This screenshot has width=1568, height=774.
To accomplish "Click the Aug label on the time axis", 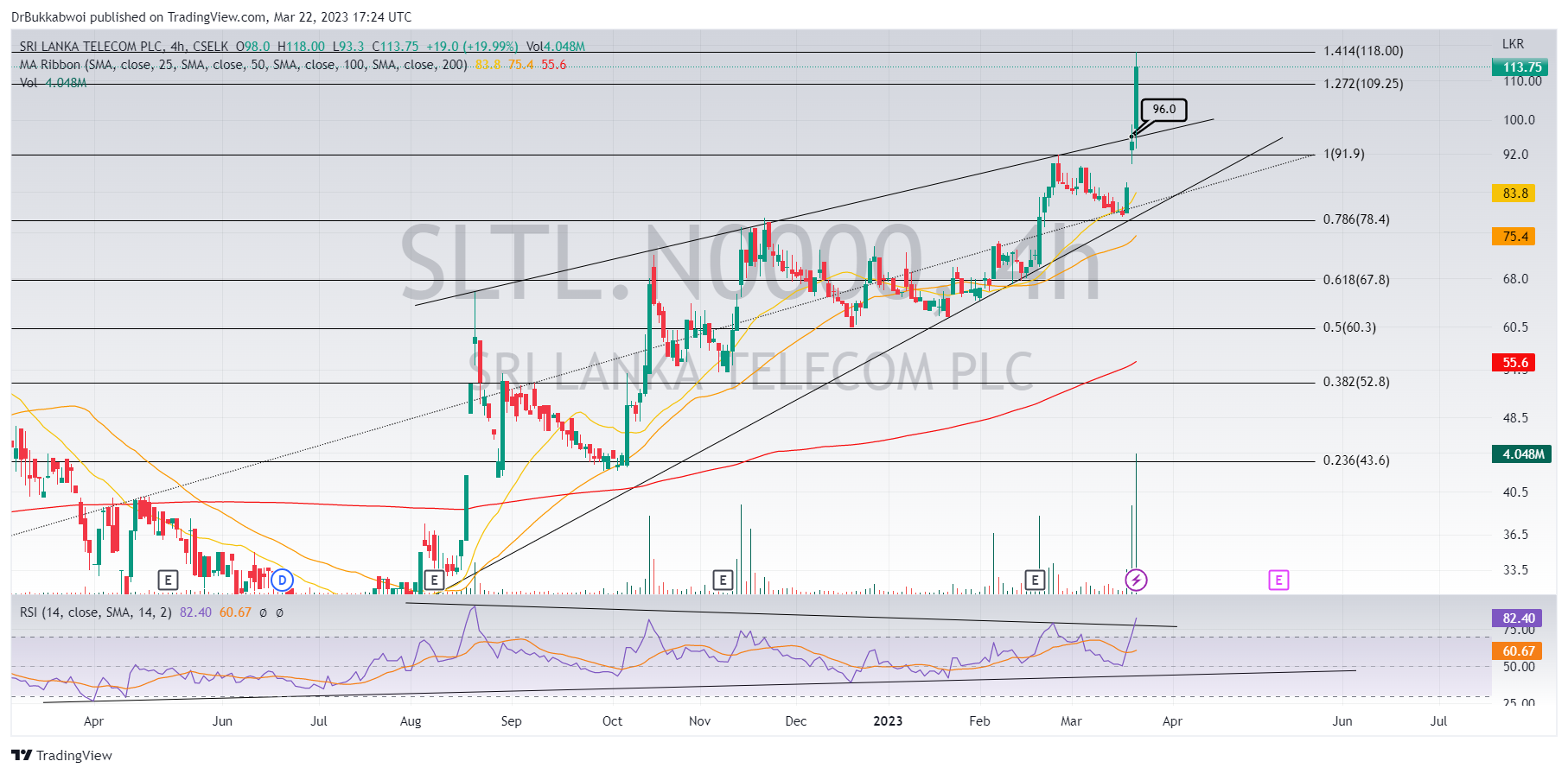I will [x=411, y=721].
